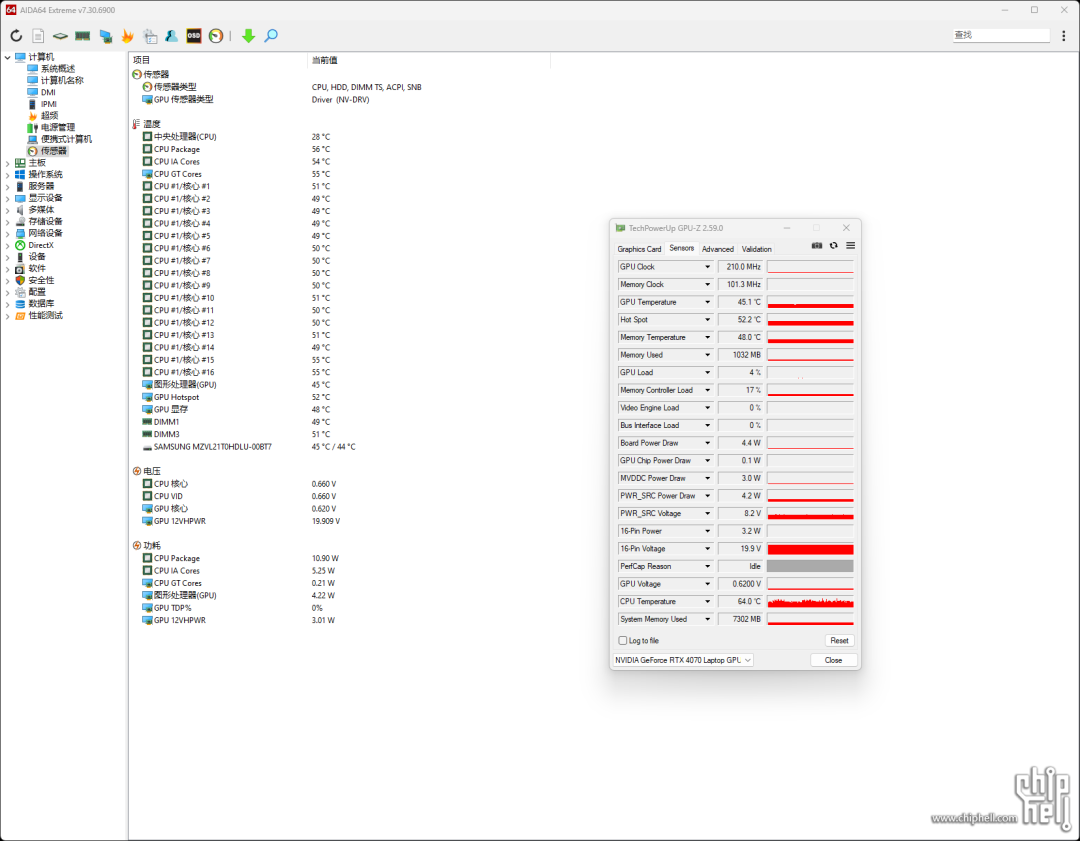Click the 16-Pin Voltage red graph
The image size is (1080, 841).
point(810,549)
